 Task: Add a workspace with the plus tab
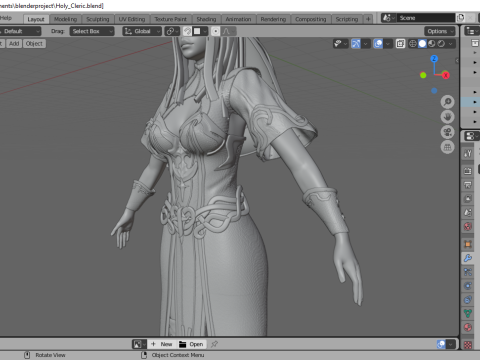(x=368, y=19)
